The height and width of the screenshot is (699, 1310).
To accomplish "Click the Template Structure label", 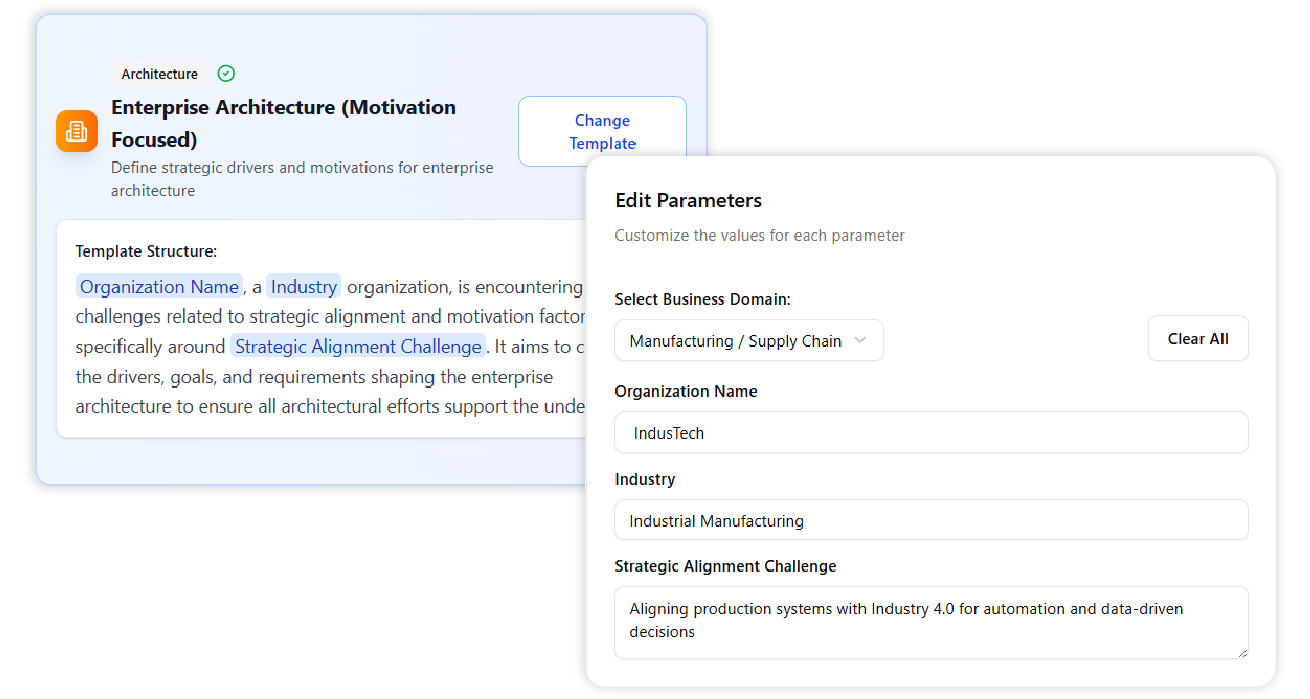I will [x=146, y=251].
